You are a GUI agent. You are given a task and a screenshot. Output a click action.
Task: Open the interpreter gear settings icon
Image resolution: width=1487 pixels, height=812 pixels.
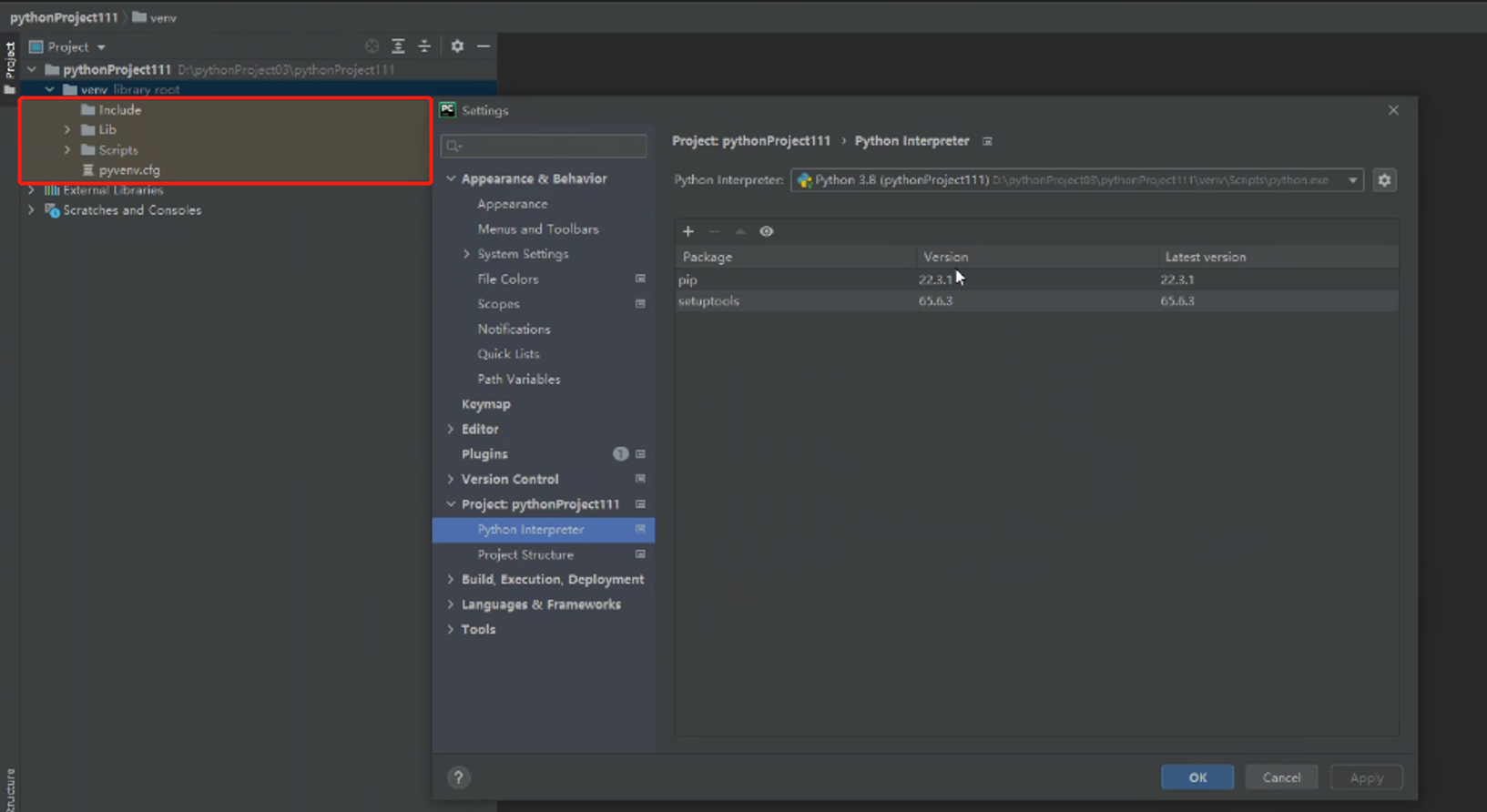1384,180
